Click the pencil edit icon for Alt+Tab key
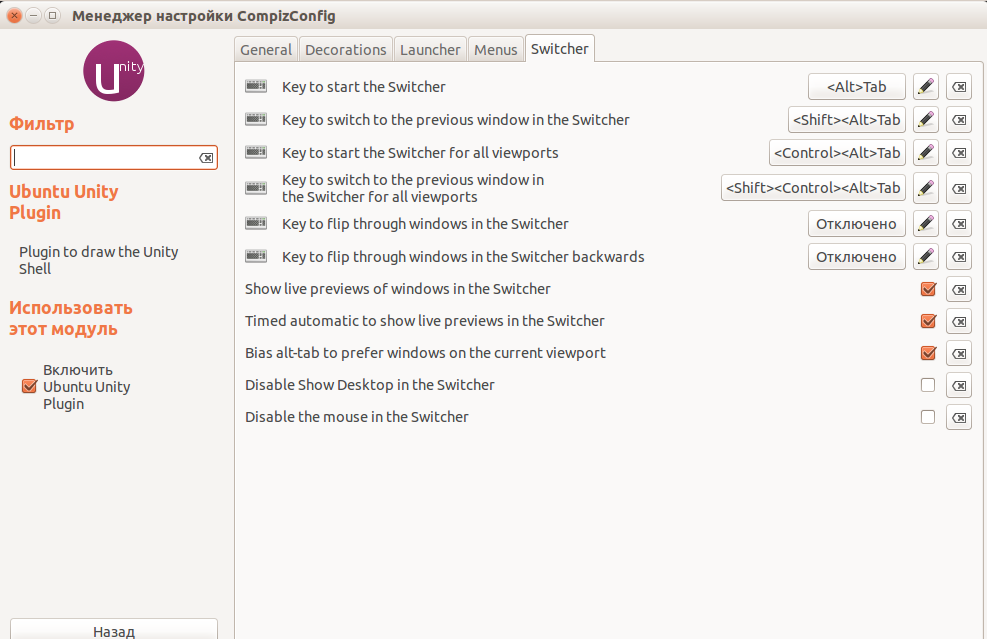 [x=926, y=87]
